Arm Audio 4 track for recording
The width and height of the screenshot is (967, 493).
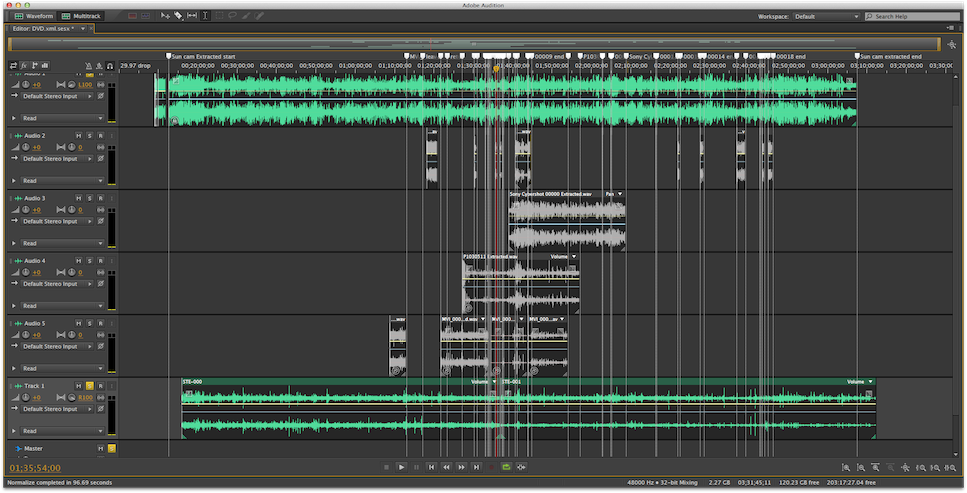coord(100,261)
